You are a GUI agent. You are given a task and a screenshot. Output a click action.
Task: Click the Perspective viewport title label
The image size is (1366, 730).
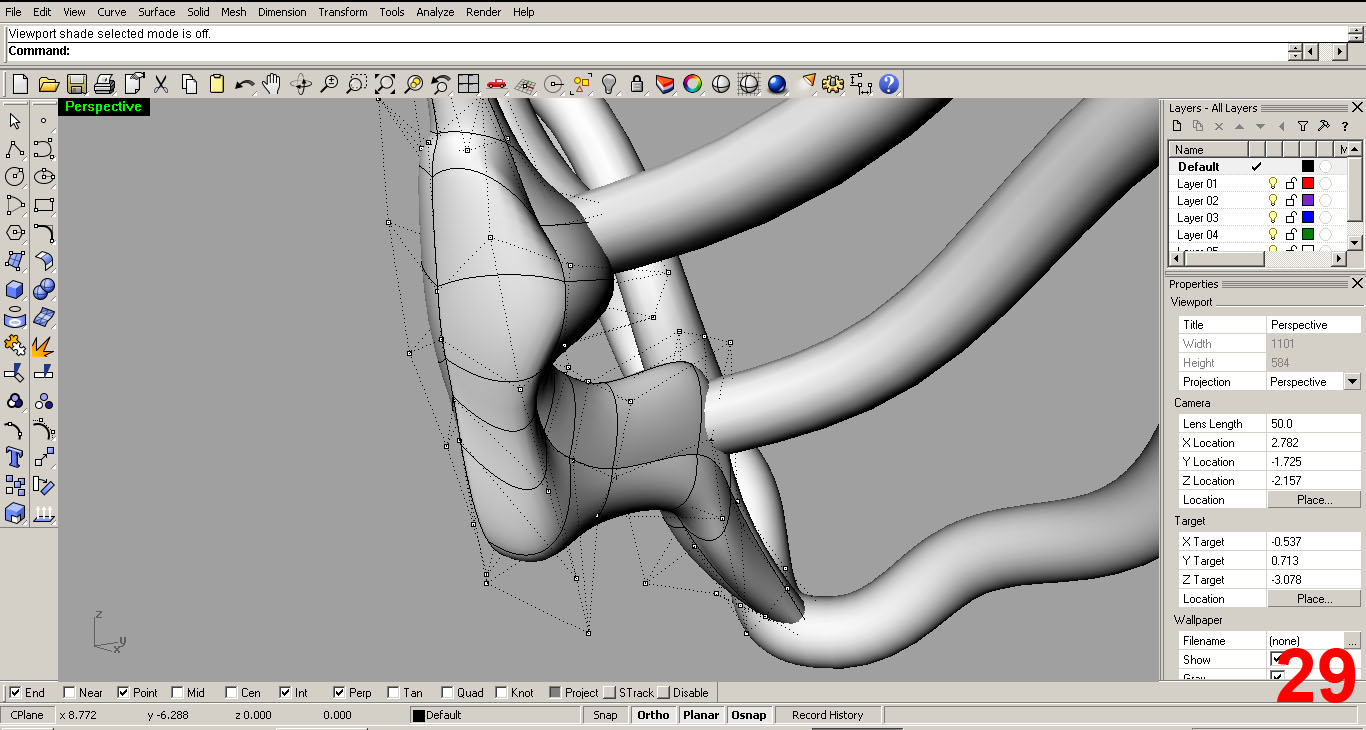click(x=104, y=107)
